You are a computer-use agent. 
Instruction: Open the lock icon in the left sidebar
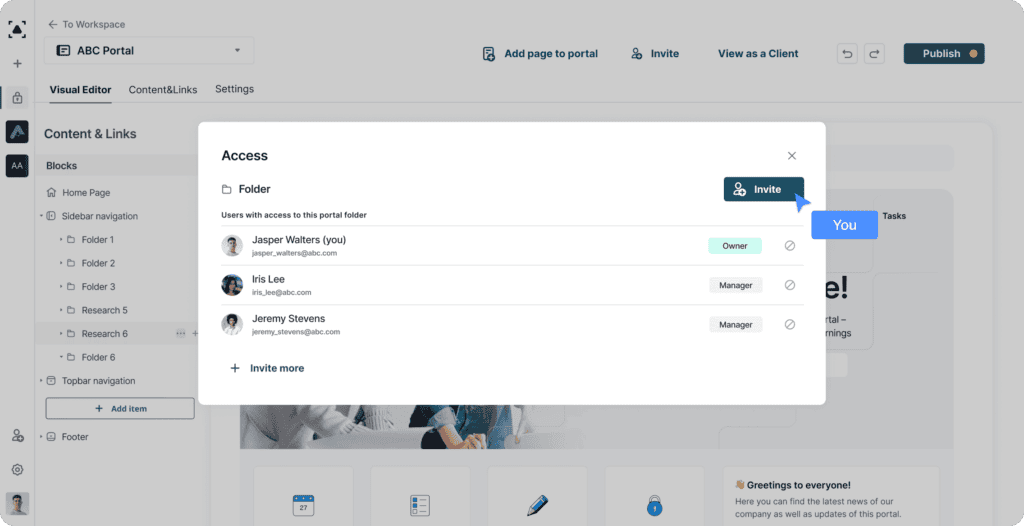(x=18, y=98)
